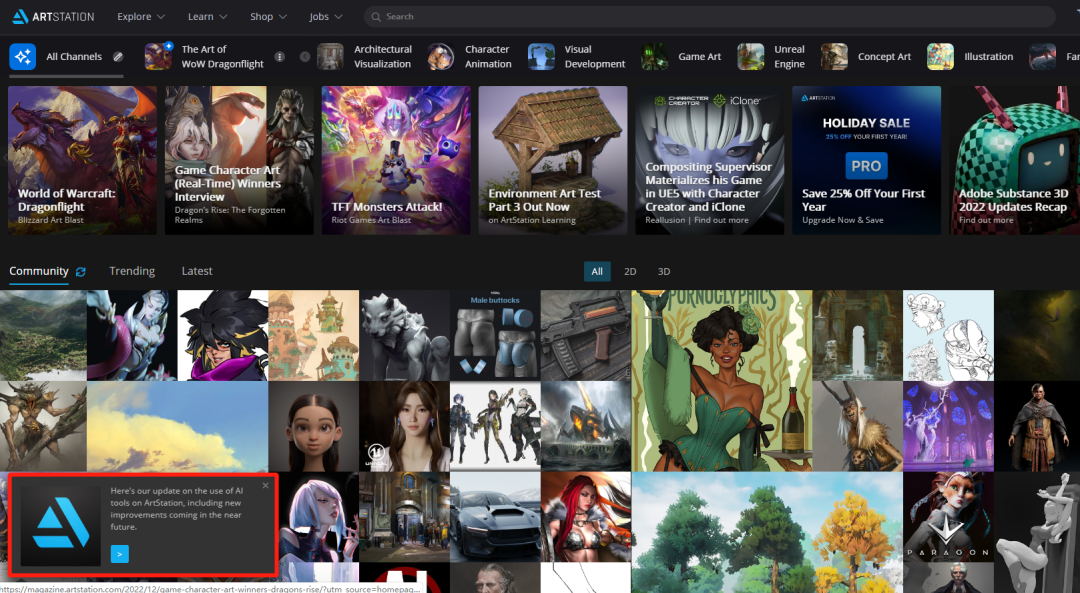Screen dimensions: 1080x593
Task: Click The Art of WoW Dragonflight channel icon
Action: click(x=158, y=56)
